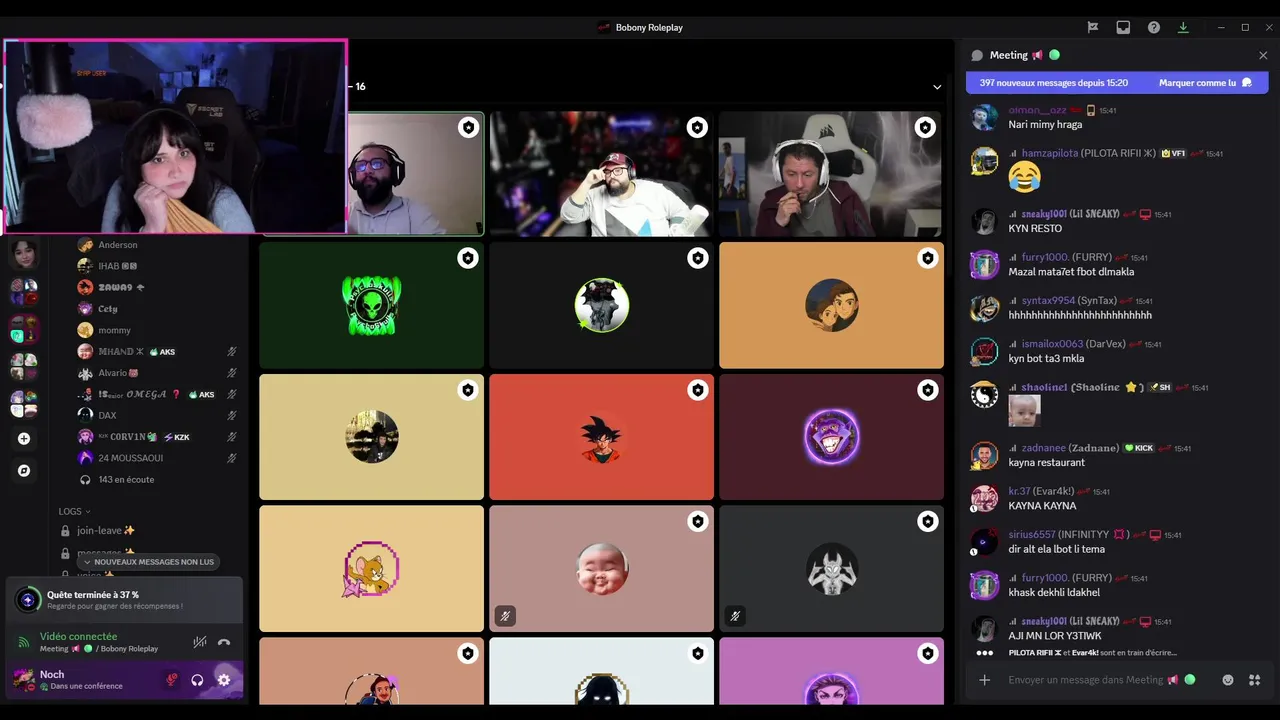Toggle headphones deafen in user panel
The image size is (1280, 720).
[x=197, y=680]
